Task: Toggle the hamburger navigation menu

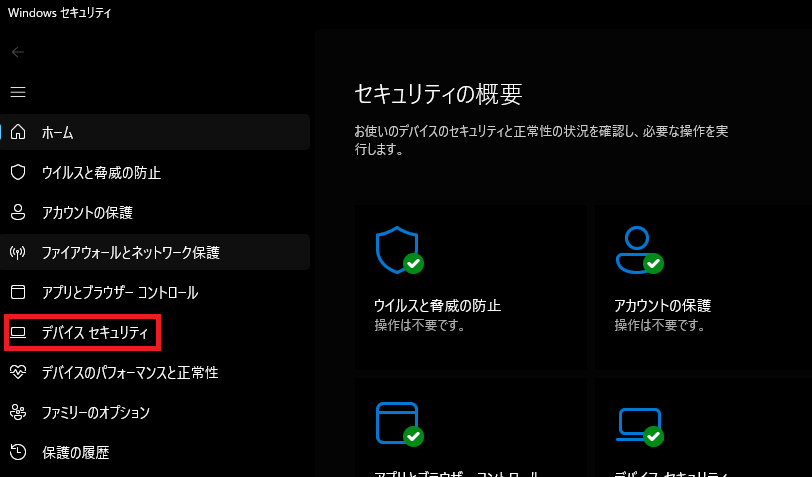Action: tap(18, 92)
